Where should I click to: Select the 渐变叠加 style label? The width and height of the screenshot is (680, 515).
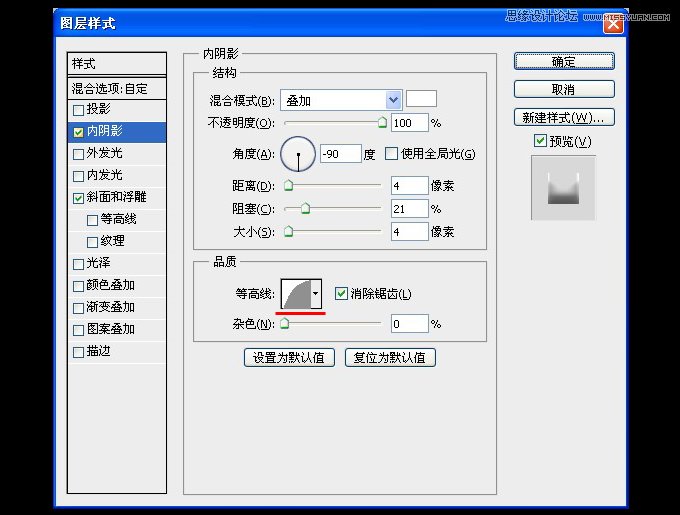[111, 307]
